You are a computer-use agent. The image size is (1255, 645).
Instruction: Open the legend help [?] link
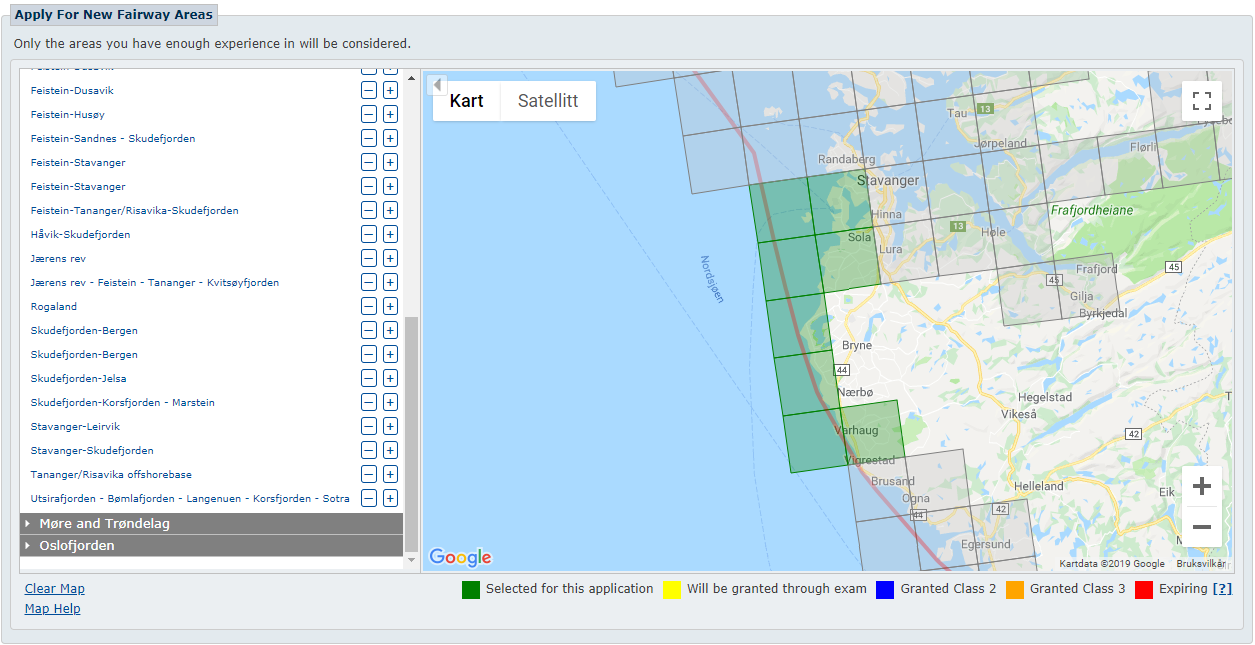[x=1222, y=589]
